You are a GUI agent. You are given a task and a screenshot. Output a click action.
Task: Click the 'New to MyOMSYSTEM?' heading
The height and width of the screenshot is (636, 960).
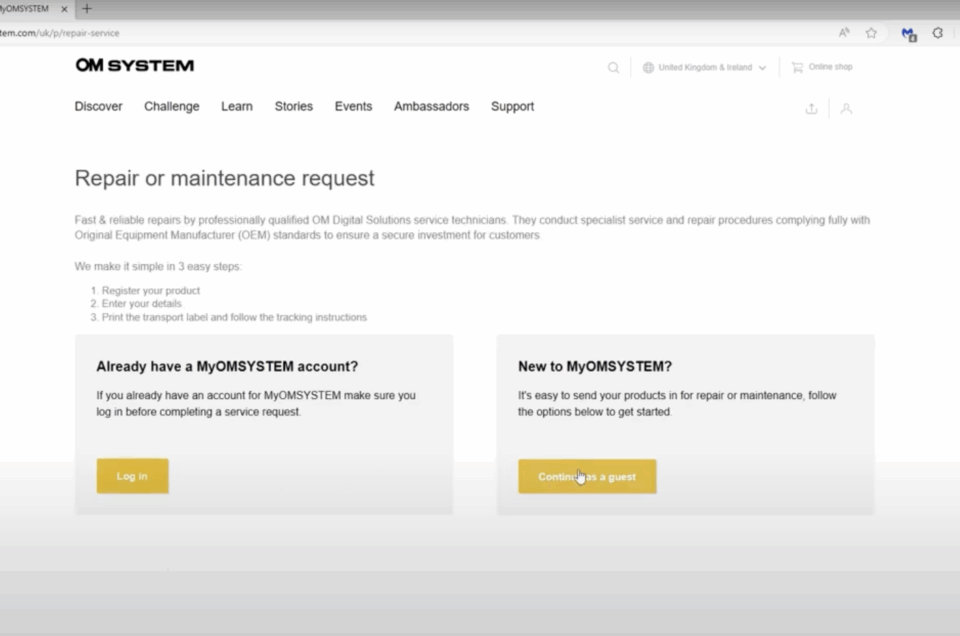coord(595,366)
